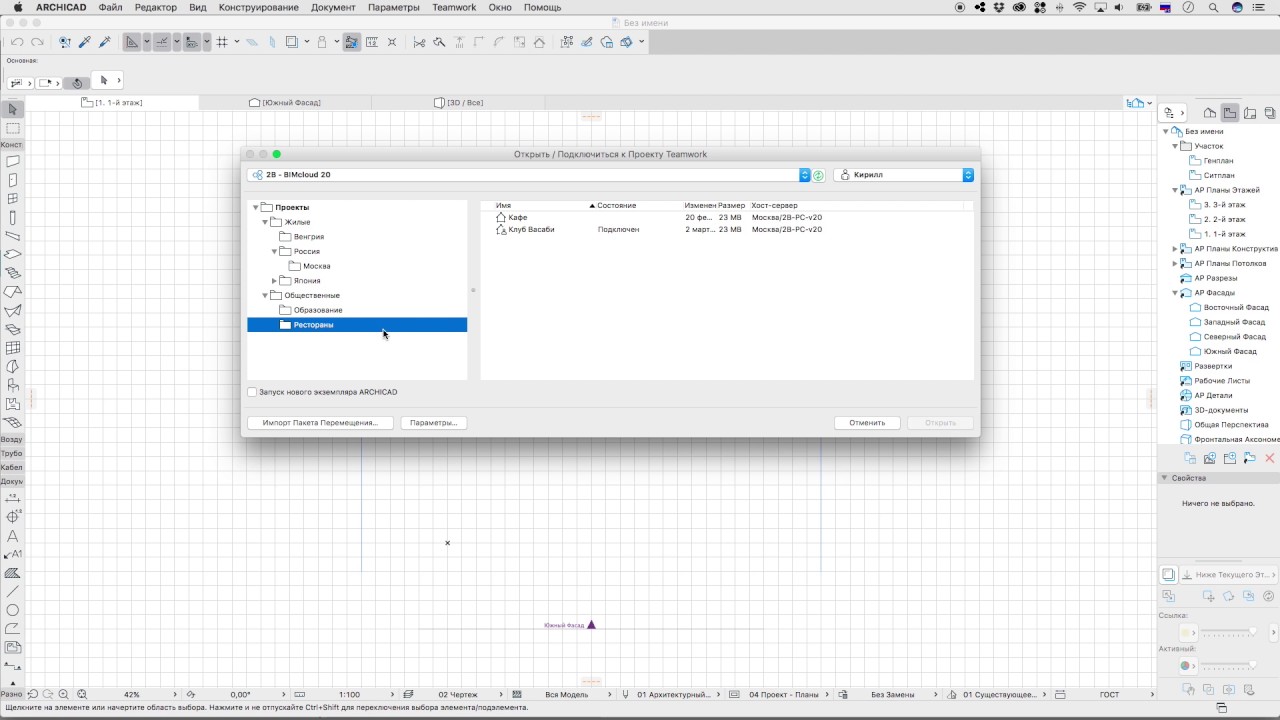Select the Line tool in the toolbox
The image size is (1280, 720).
[x=13, y=591]
